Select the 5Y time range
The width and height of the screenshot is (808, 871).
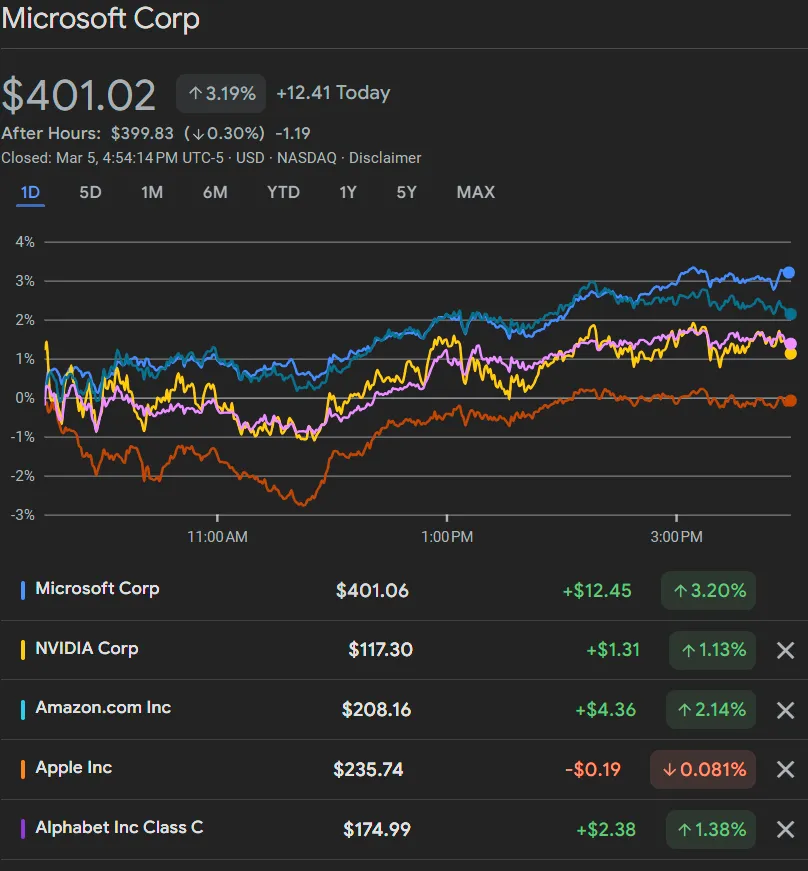pos(406,192)
